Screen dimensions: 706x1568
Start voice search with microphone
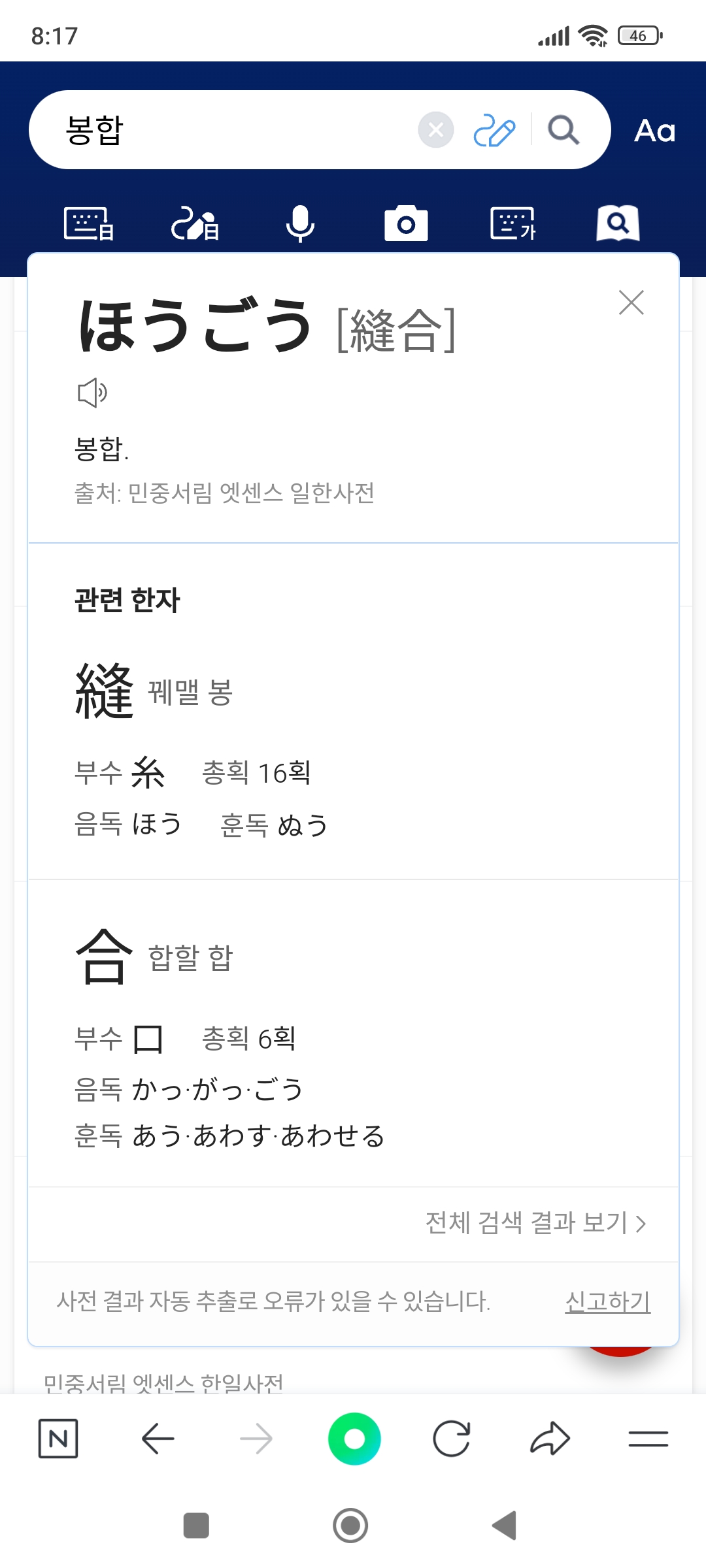[x=301, y=223]
